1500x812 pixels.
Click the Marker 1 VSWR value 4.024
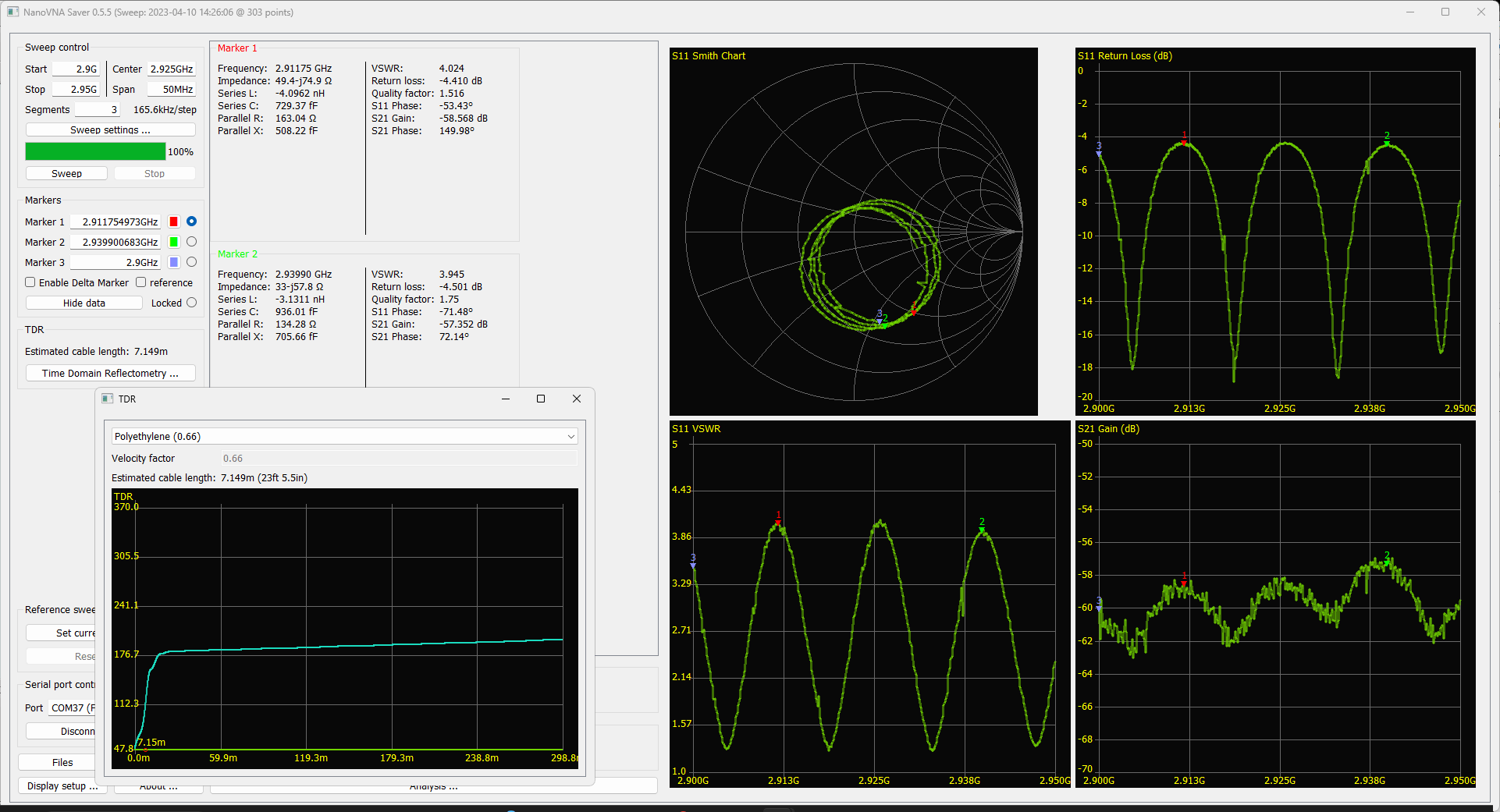coord(451,68)
